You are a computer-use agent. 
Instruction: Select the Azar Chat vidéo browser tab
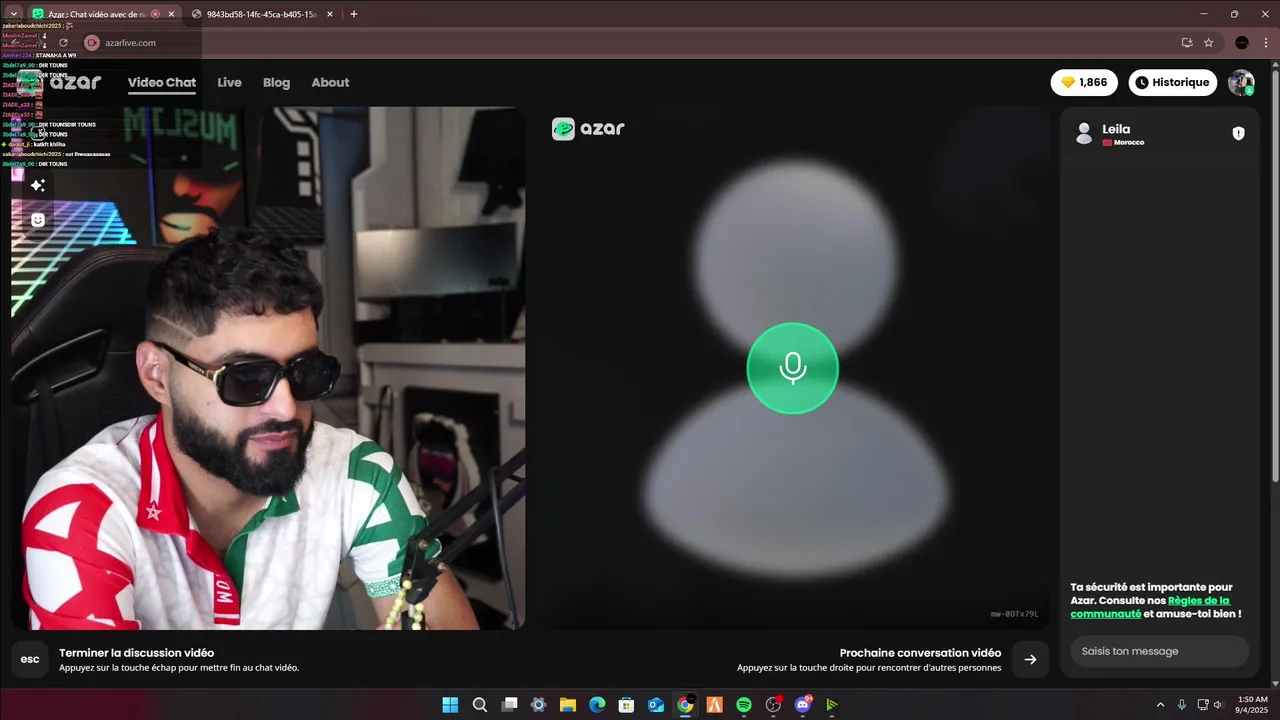[x=103, y=14]
